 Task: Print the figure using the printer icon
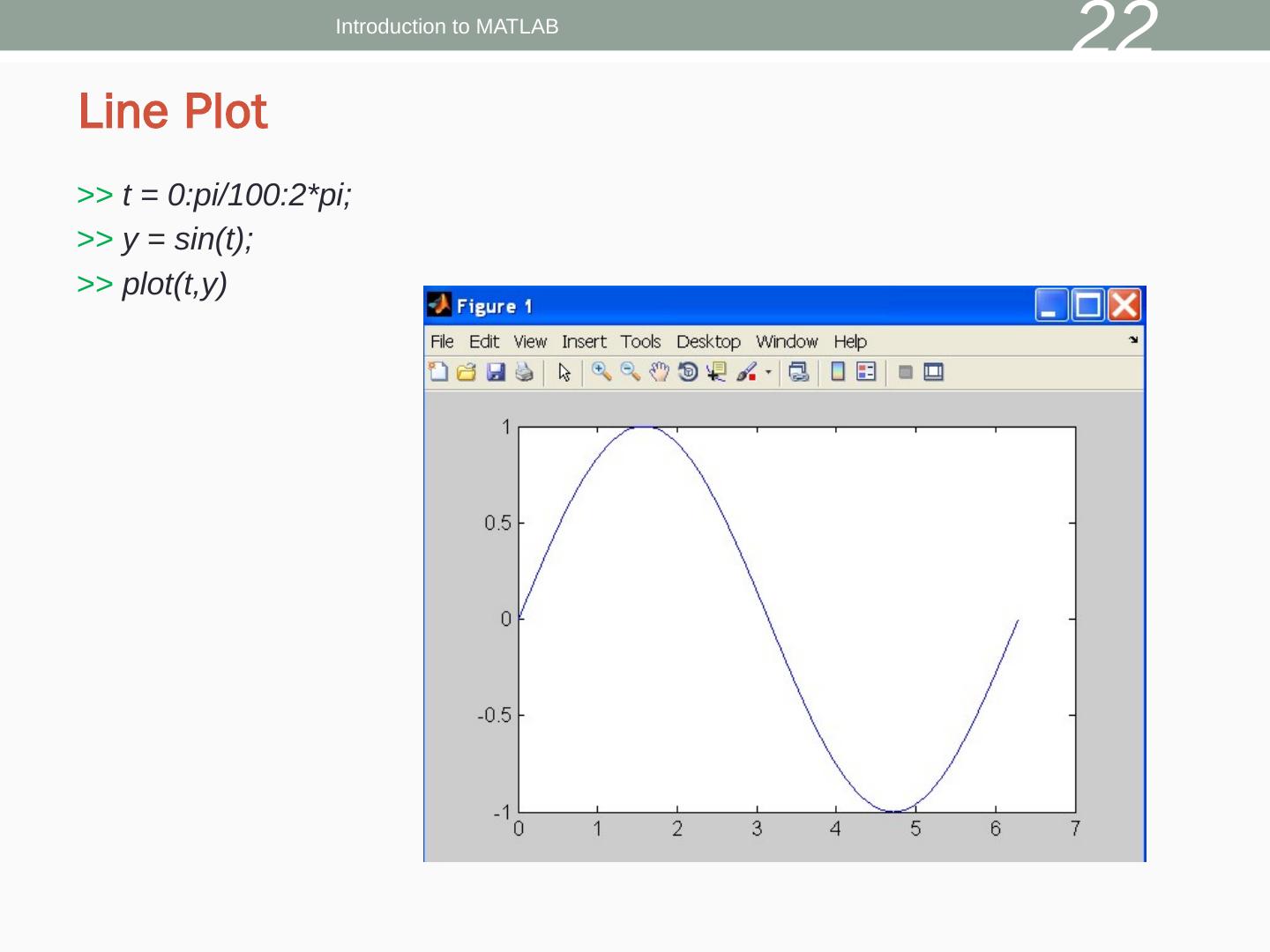[524, 372]
